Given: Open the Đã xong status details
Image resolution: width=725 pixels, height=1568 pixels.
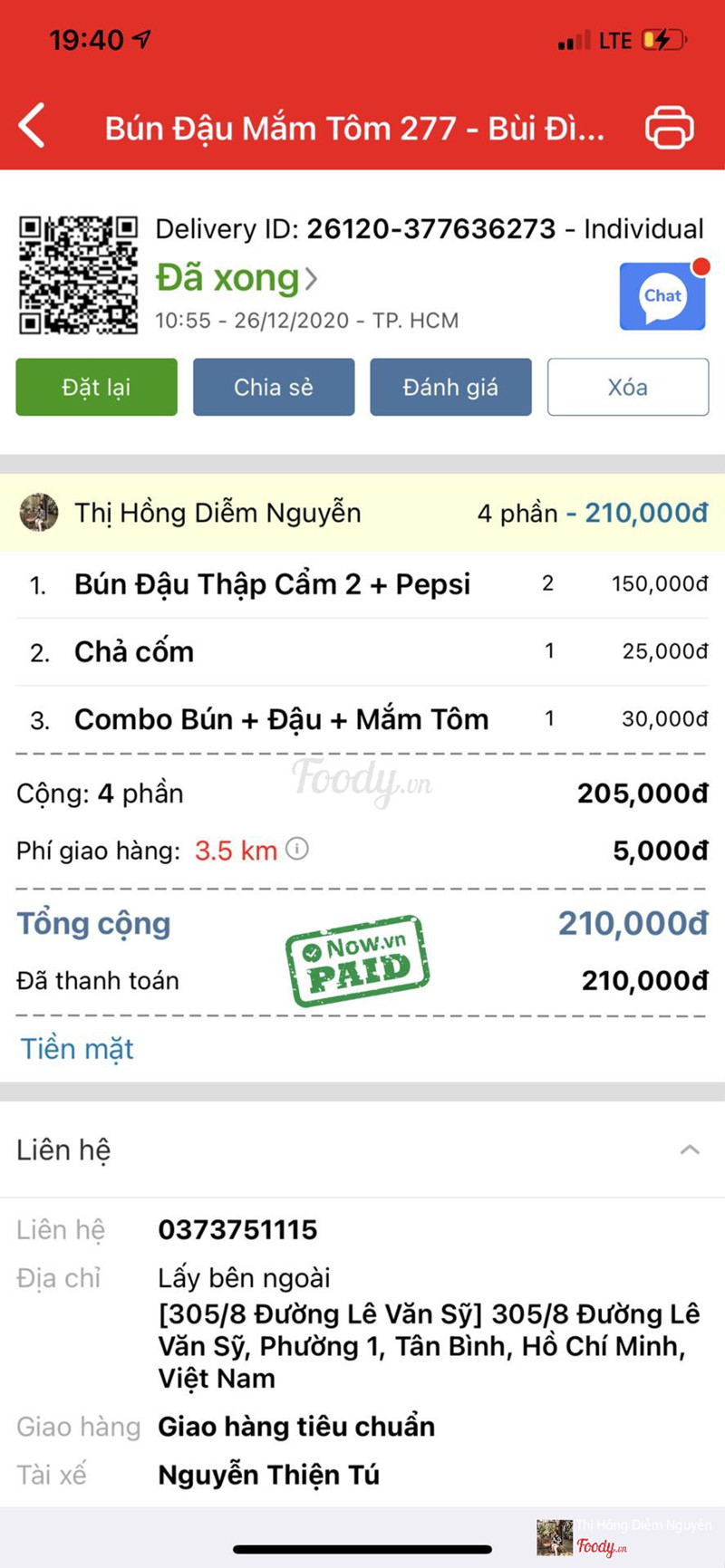Looking at the screenshot, I should [x=237, y=278].
